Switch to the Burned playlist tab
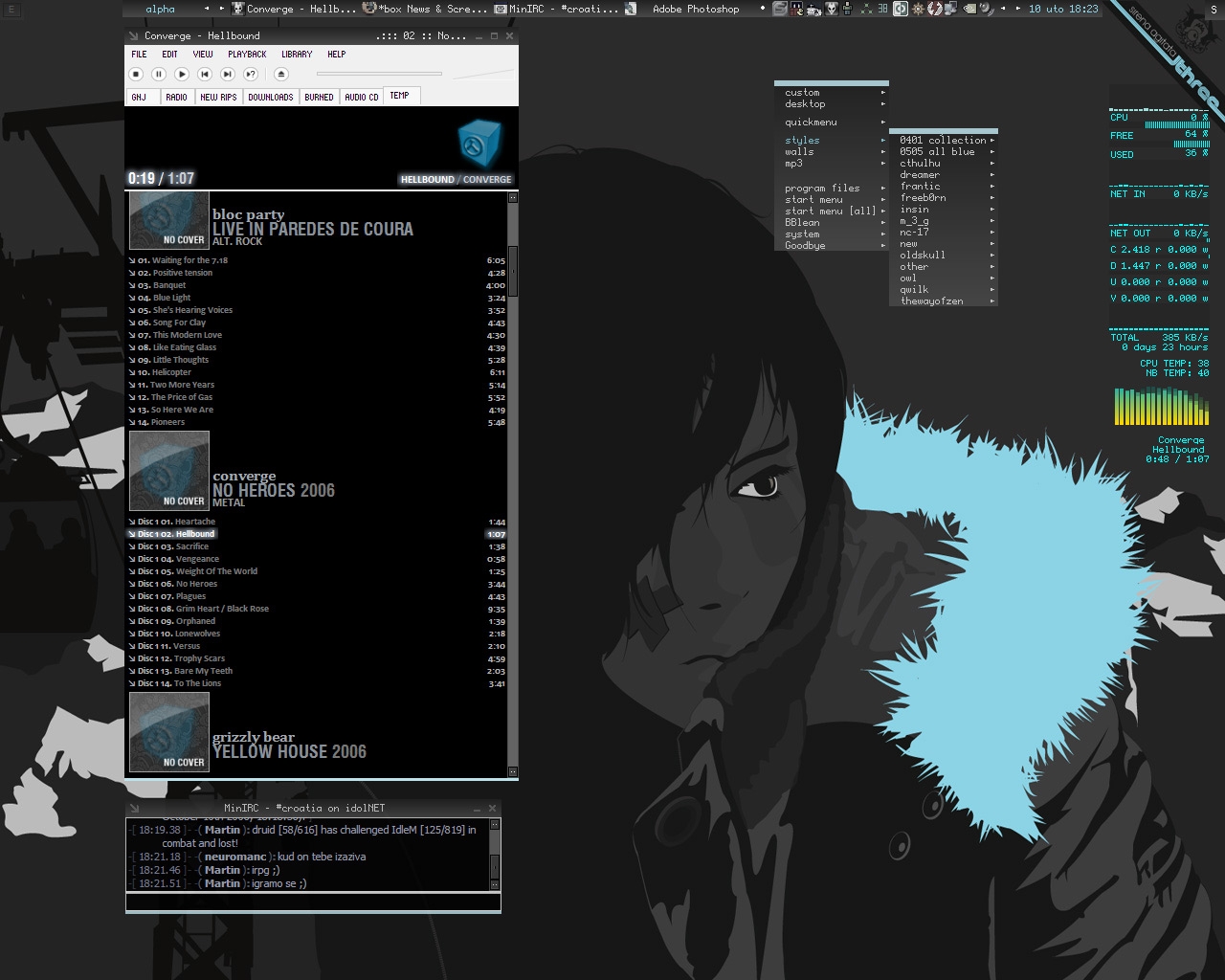1225x980 pixels. coord(319,97)
